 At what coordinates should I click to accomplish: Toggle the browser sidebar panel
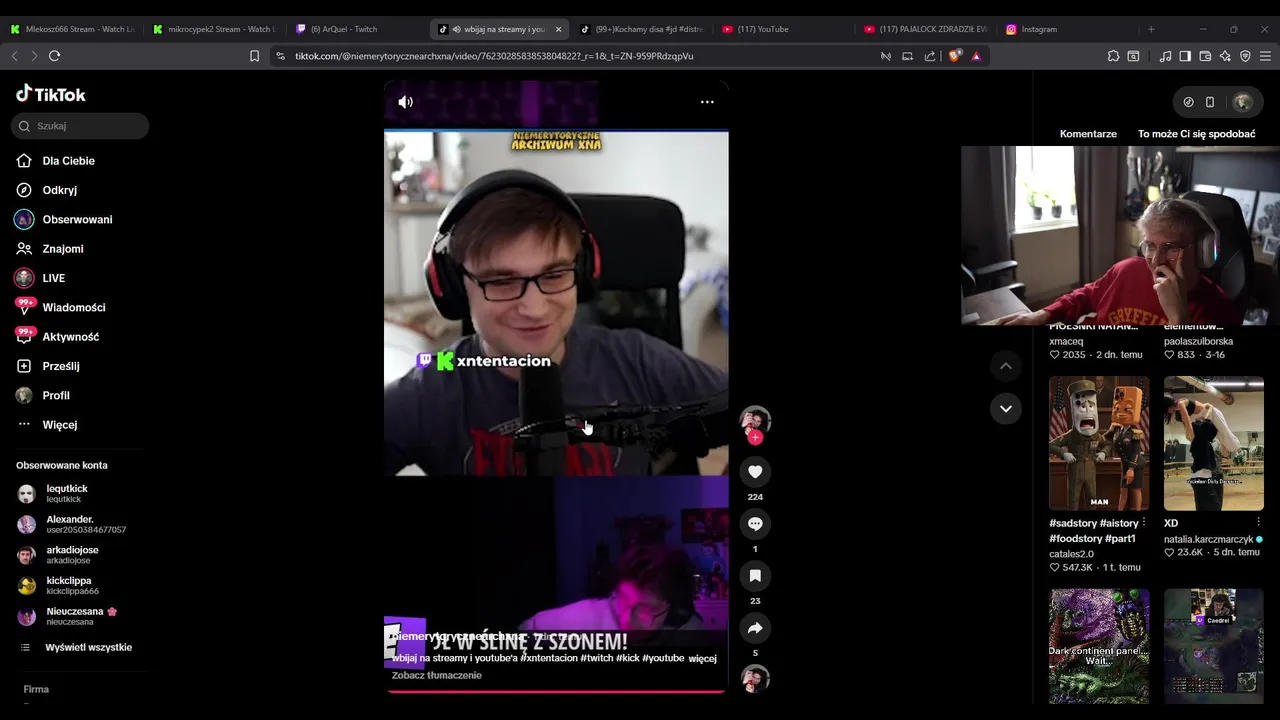coord(1185,56)
